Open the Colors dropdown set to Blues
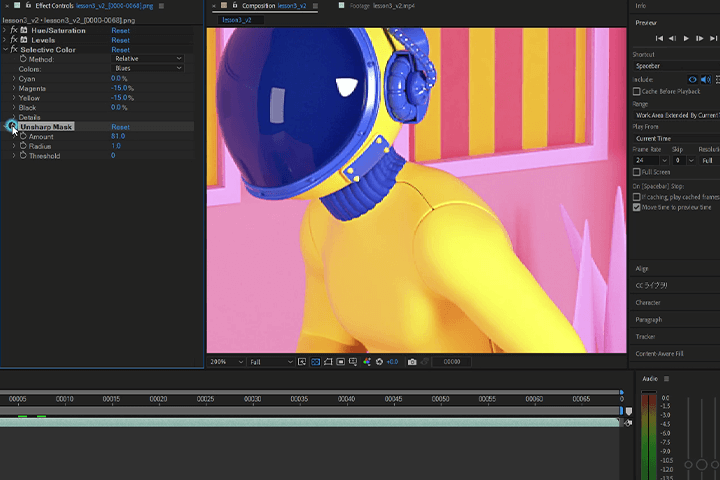This screenshot has height=480, width=720. point(148,68)
